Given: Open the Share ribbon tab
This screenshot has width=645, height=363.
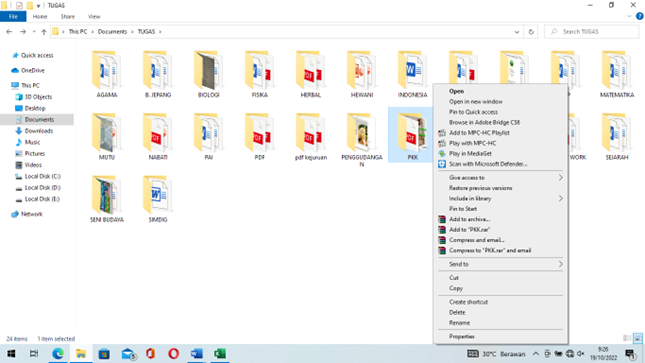Looking at the screenshot, I should (67, 16).
